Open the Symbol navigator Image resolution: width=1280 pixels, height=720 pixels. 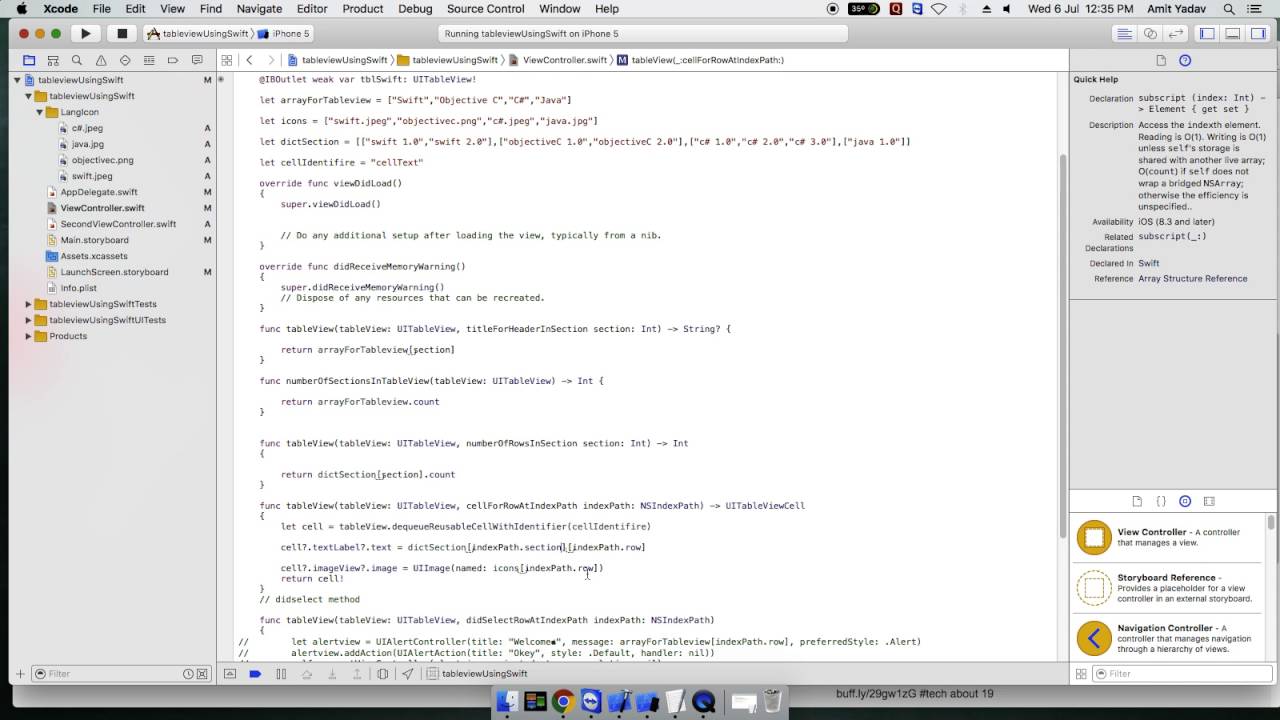coord(53,60)
